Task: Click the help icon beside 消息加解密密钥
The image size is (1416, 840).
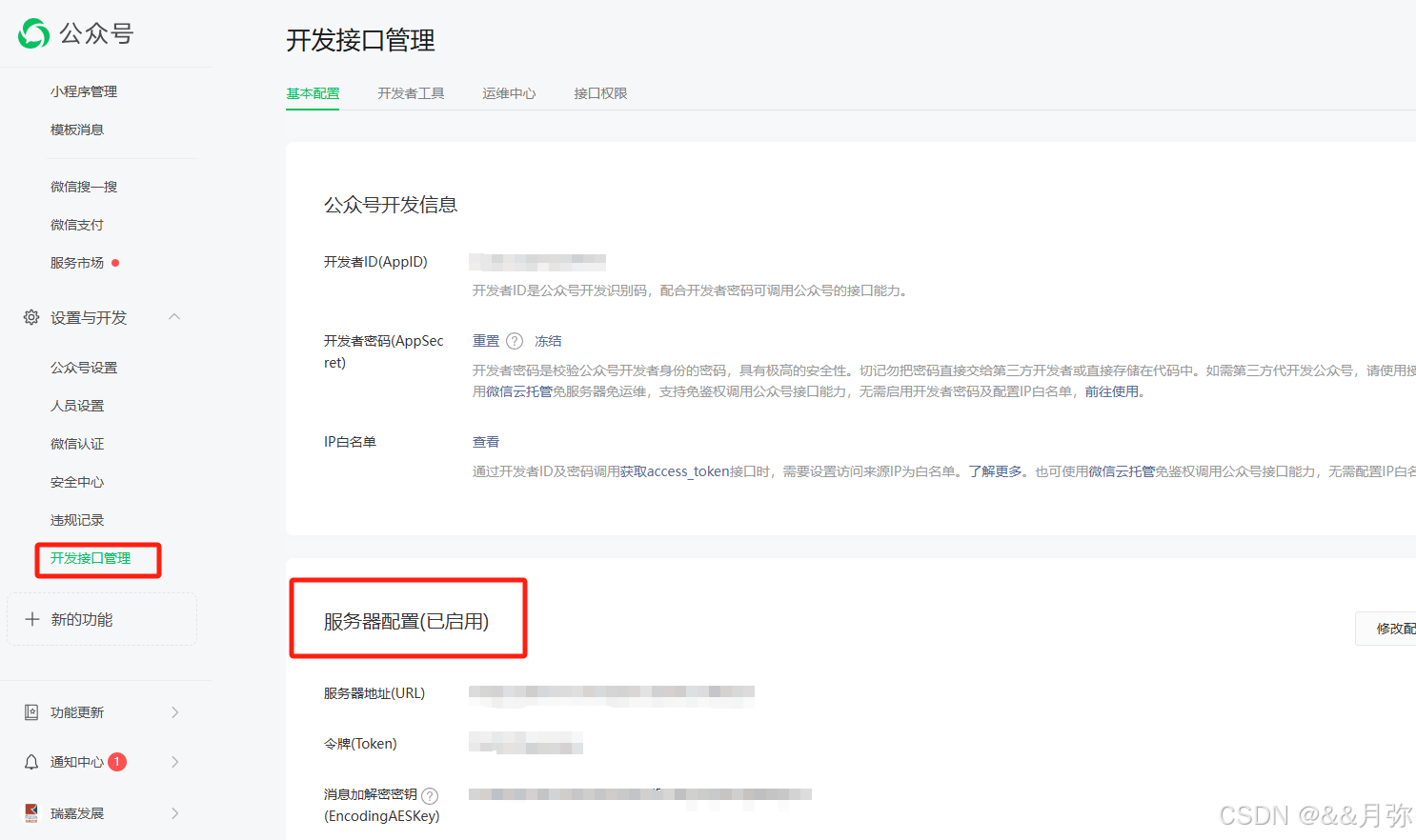Action: 430,795
